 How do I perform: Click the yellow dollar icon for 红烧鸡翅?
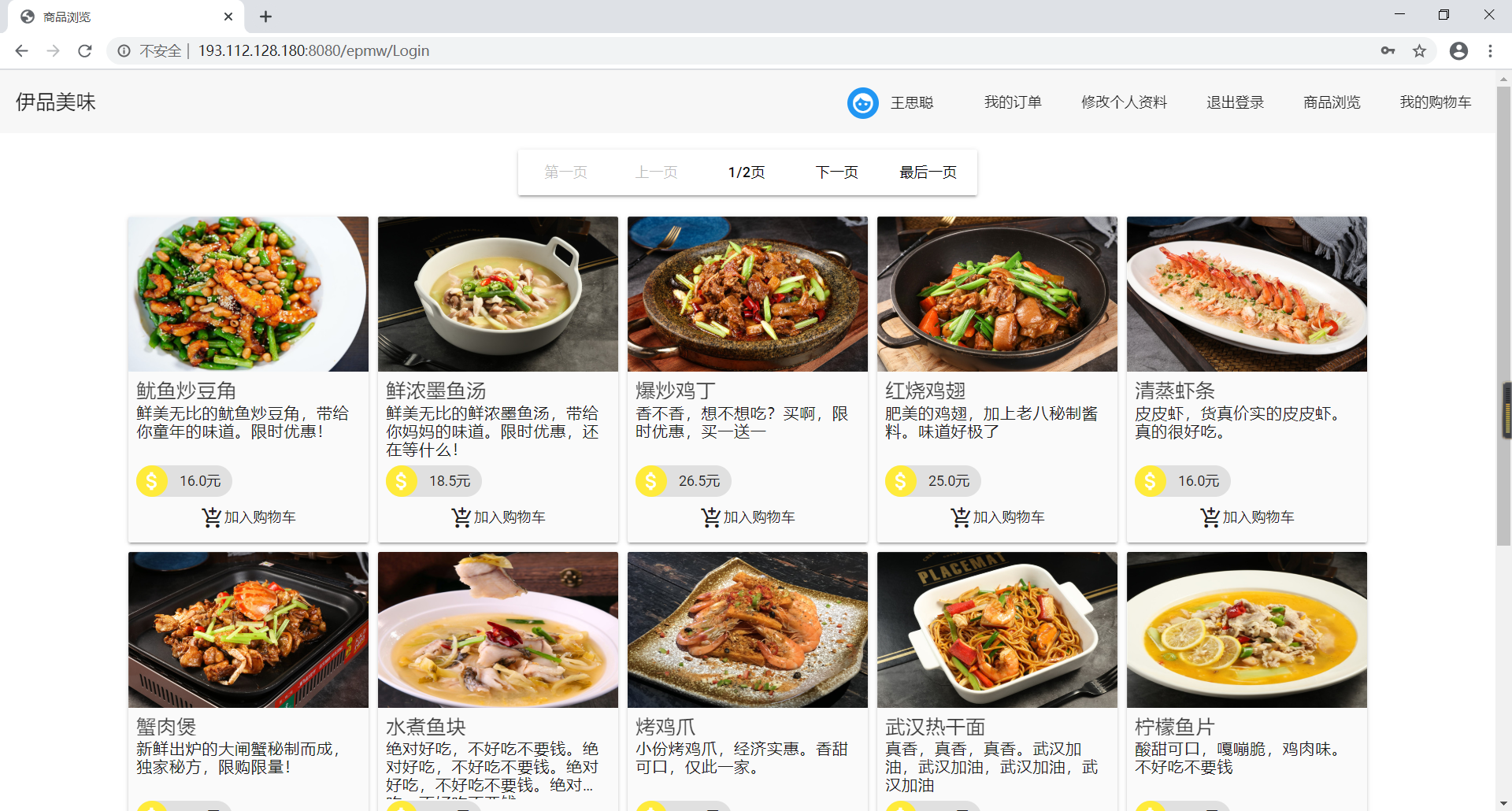(x=901, y=481)
